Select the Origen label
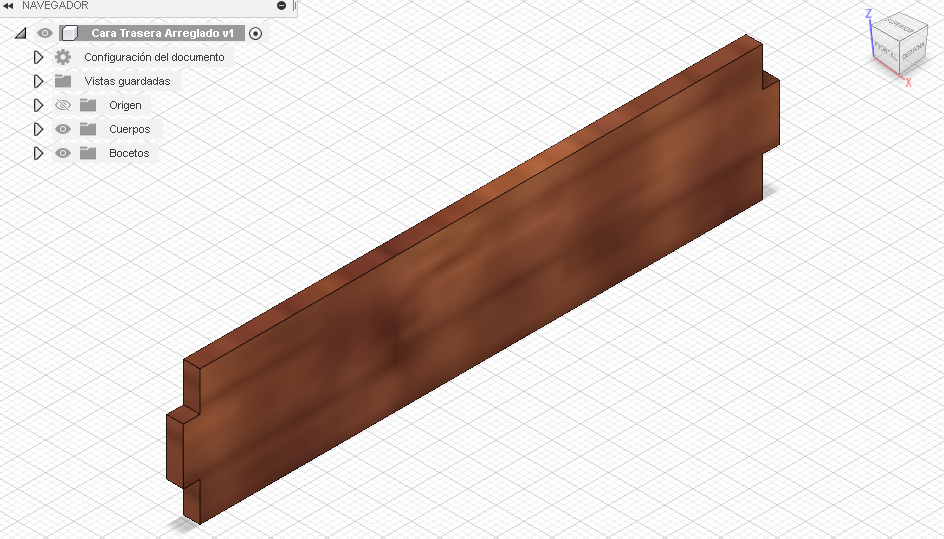The height and width of the screenshot is (539, 944). 125,105
